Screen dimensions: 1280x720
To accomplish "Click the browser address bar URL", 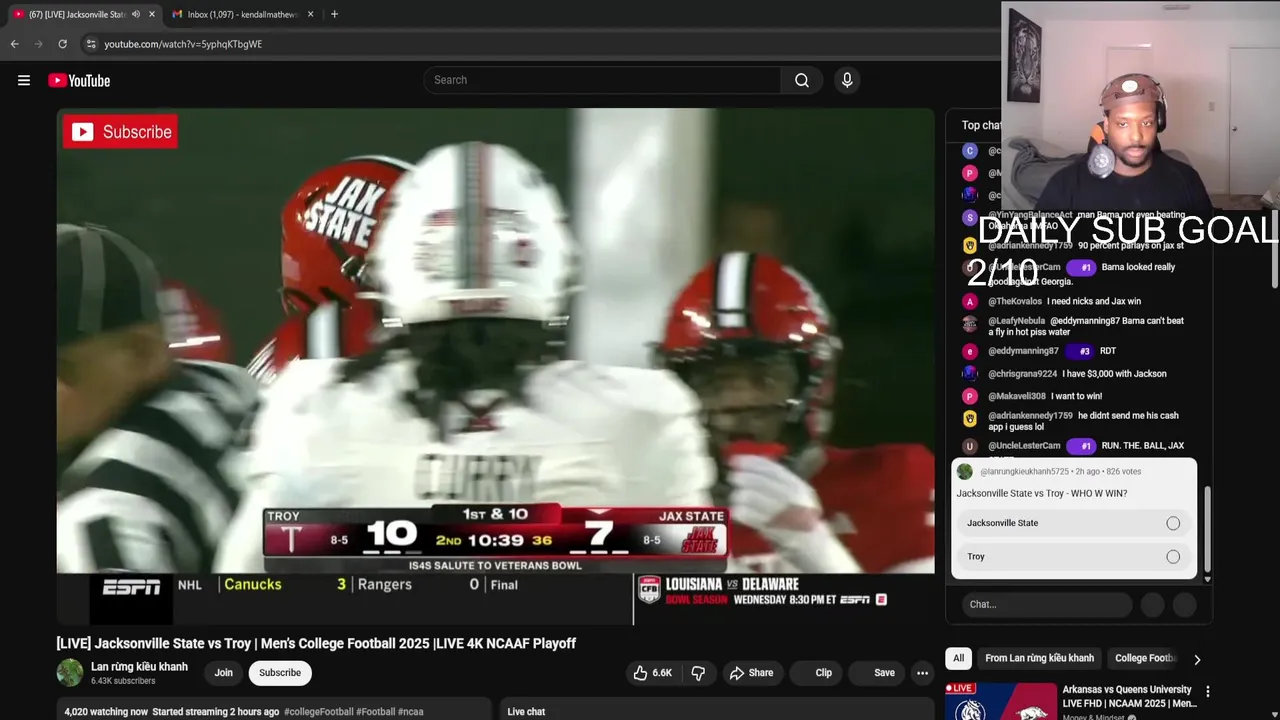I will pyautogui.click(x=183, y=44).
